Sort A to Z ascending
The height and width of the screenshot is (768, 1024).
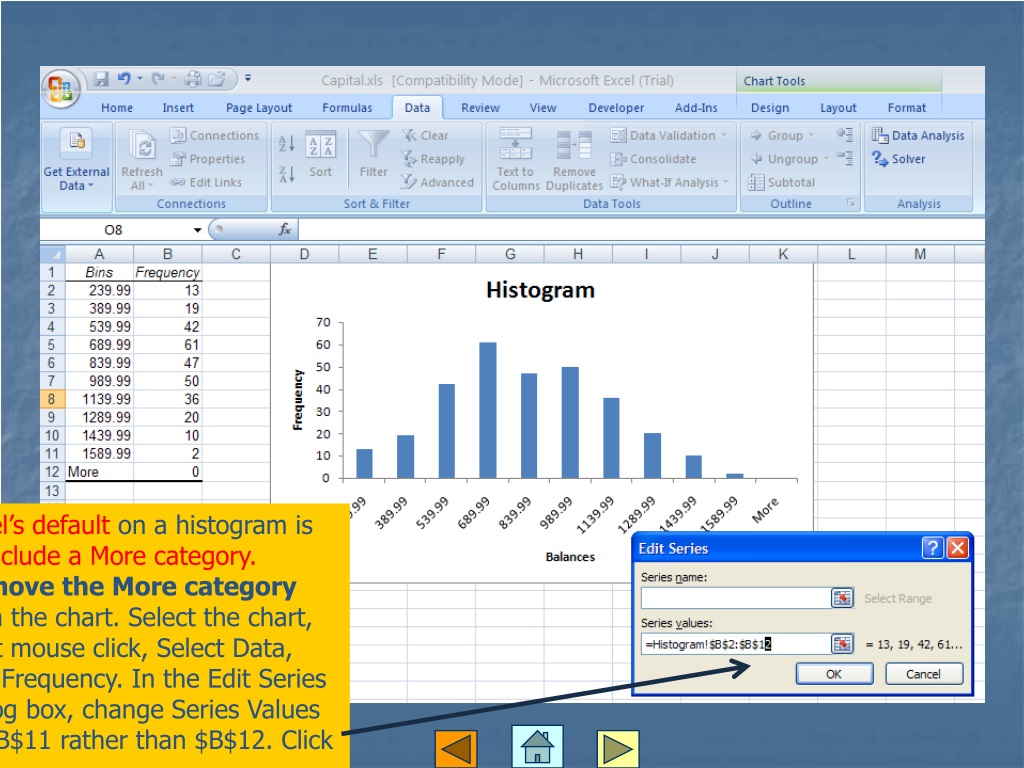(x=287, y=144)
